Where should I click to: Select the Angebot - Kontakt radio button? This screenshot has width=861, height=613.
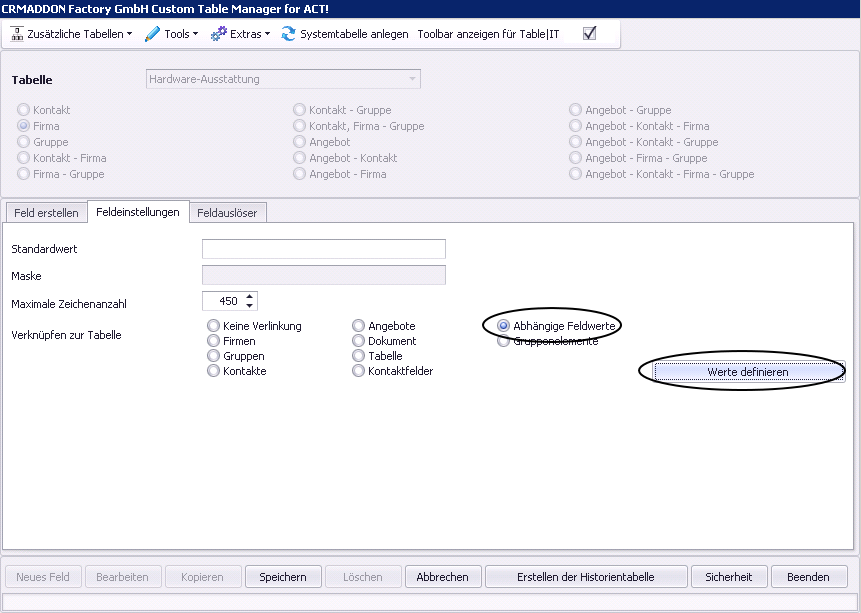299,158
